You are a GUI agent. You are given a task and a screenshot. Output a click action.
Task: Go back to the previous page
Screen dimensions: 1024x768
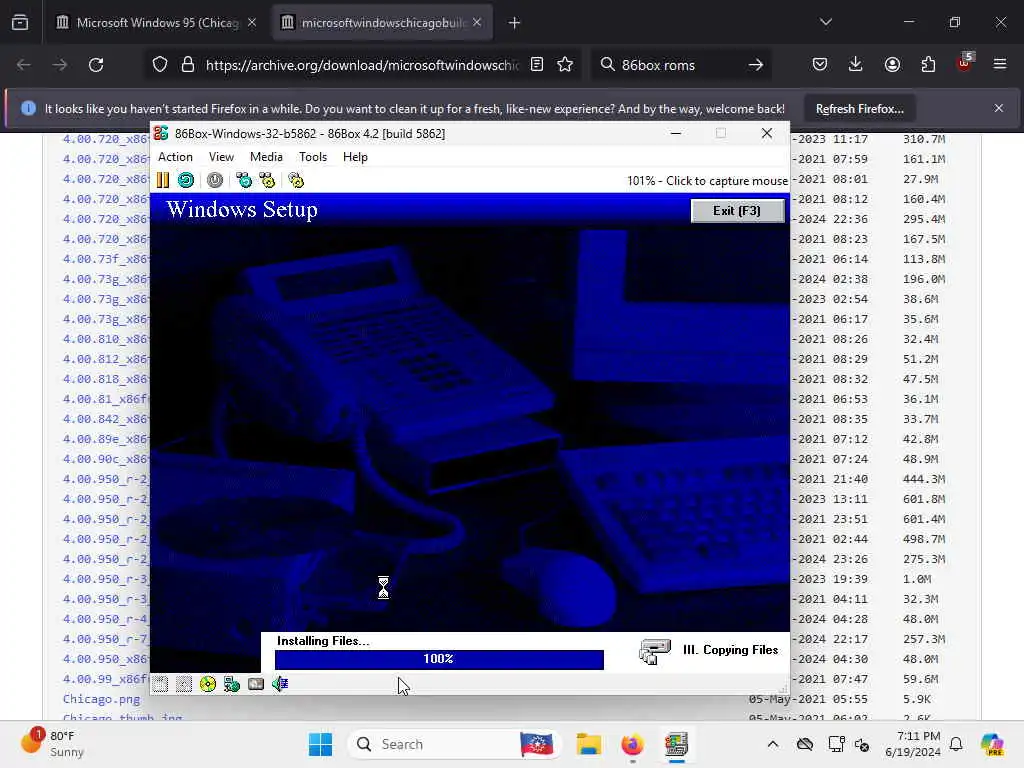(24, 65)
